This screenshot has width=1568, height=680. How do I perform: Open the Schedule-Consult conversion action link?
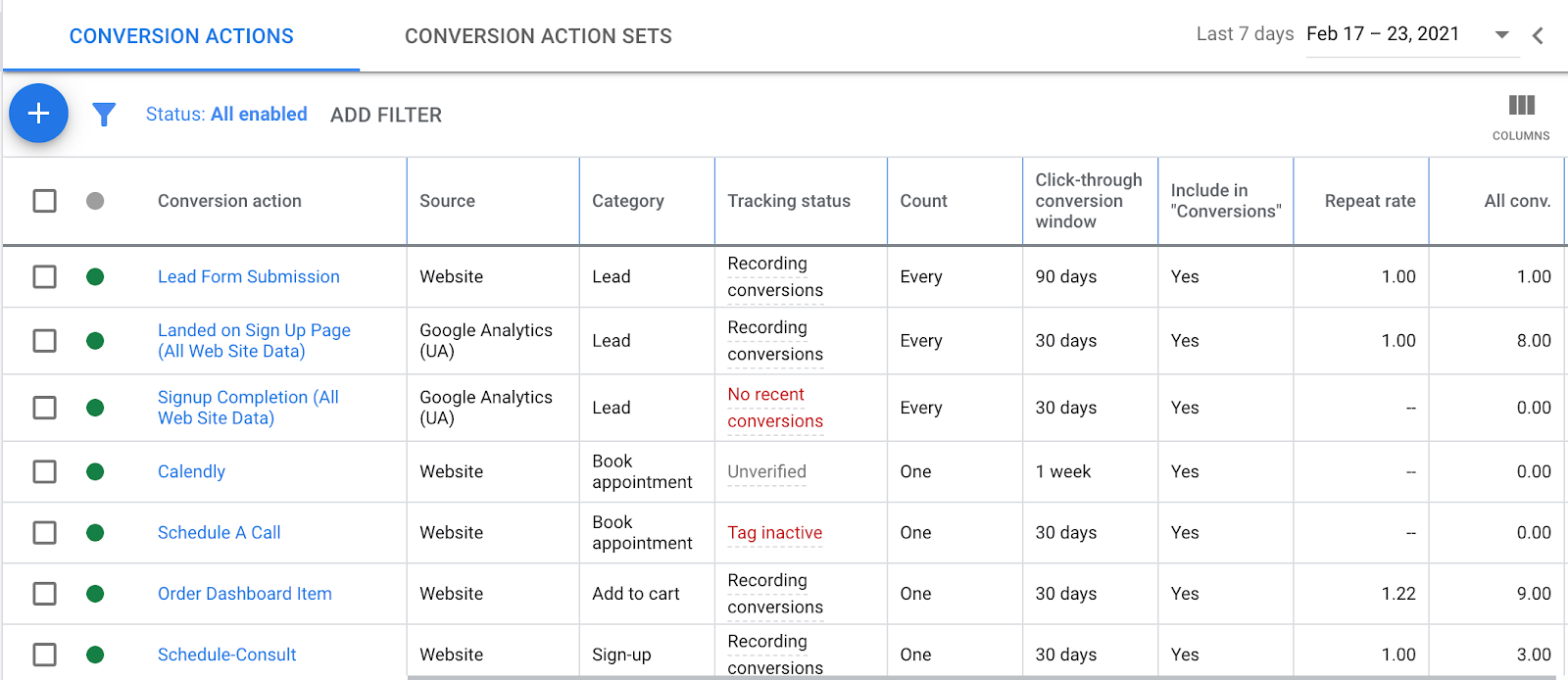click(x=226, y=655)
